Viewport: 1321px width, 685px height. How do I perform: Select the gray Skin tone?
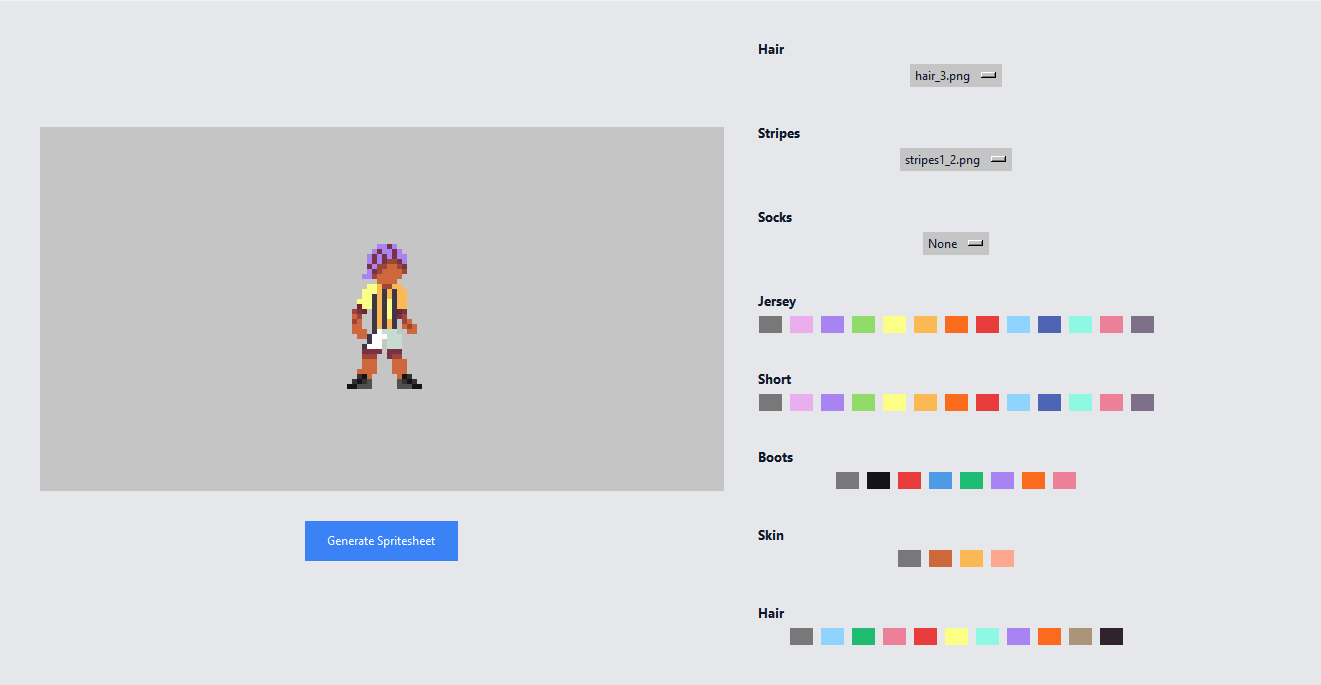point(909,559)
